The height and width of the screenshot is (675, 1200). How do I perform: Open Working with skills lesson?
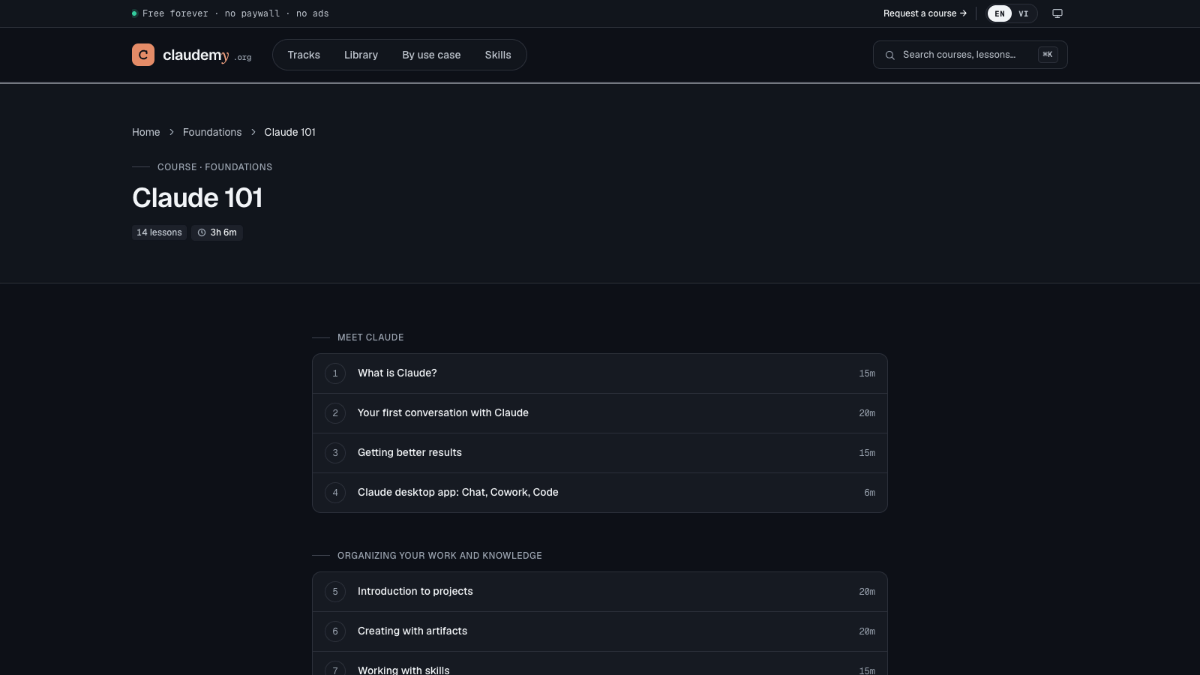[600, 664]
